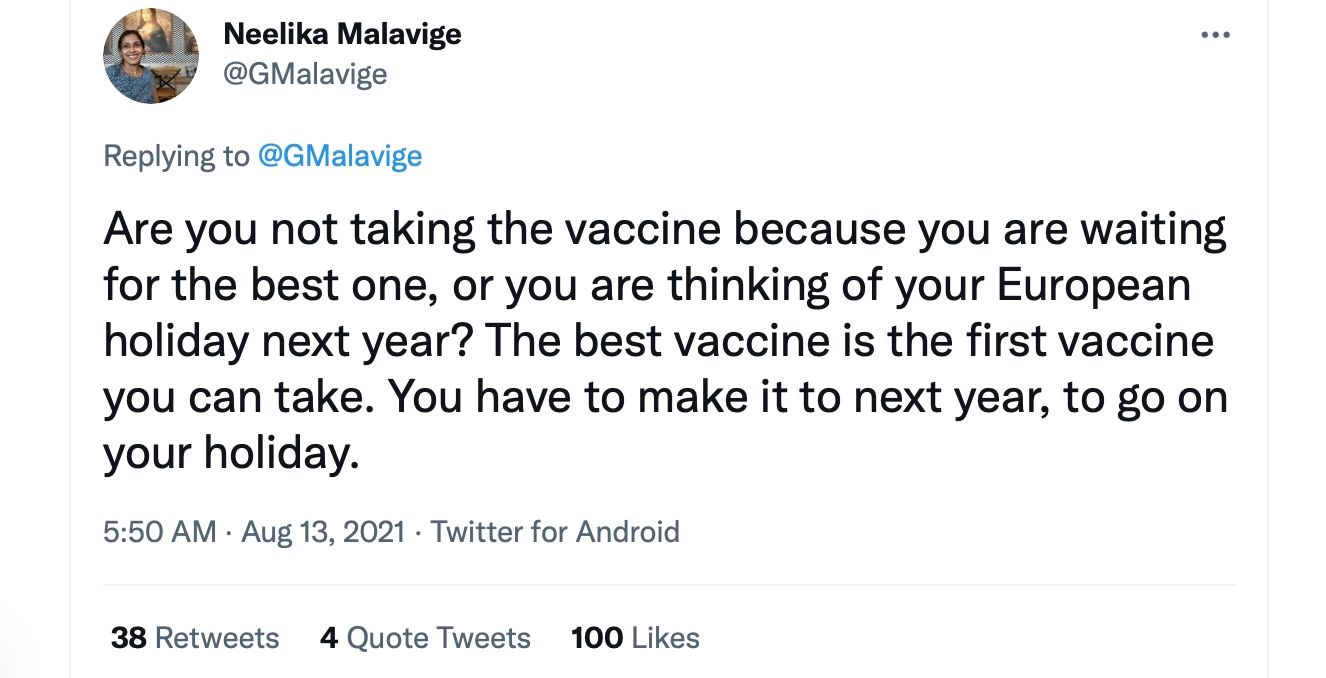1326x678 pixels.
Task: Click the words "Replying to"
Action: click(x=176, y=156)
